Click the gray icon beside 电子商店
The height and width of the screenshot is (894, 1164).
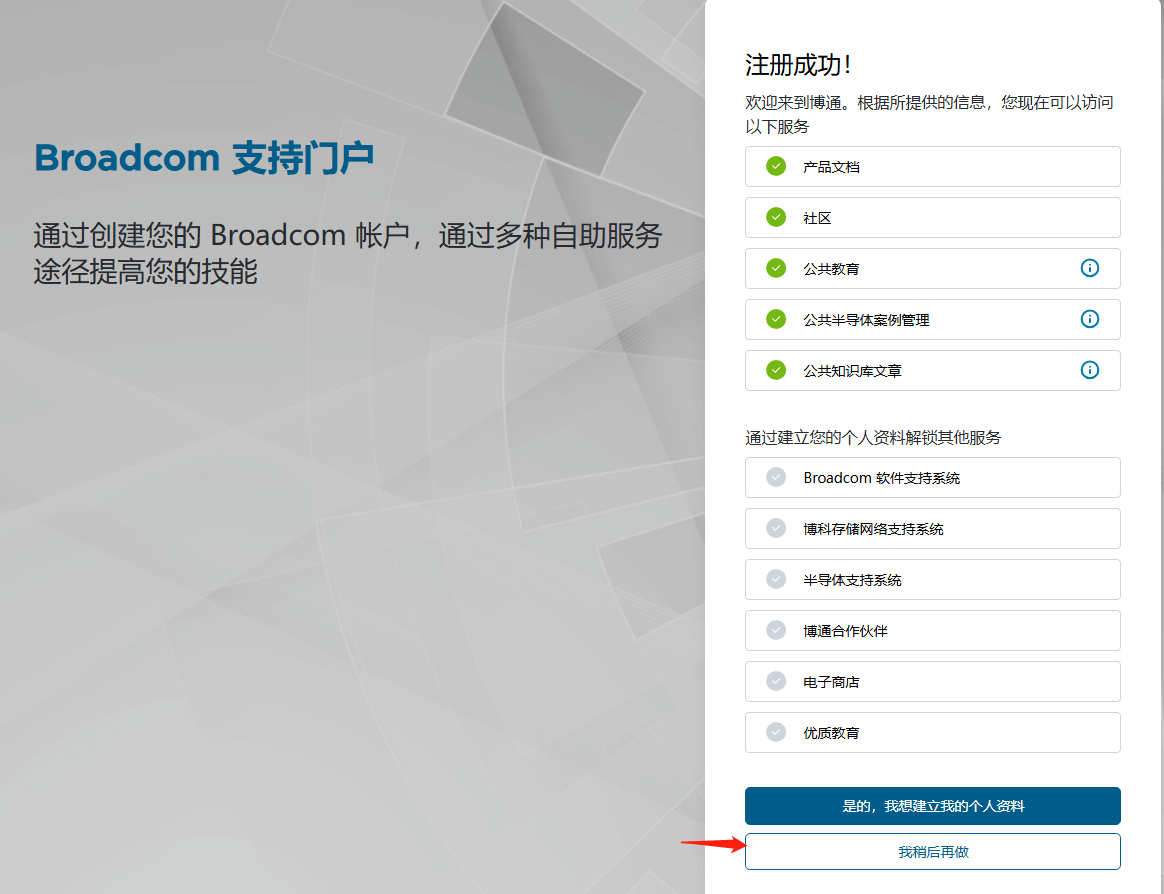(x=776, y=681)
